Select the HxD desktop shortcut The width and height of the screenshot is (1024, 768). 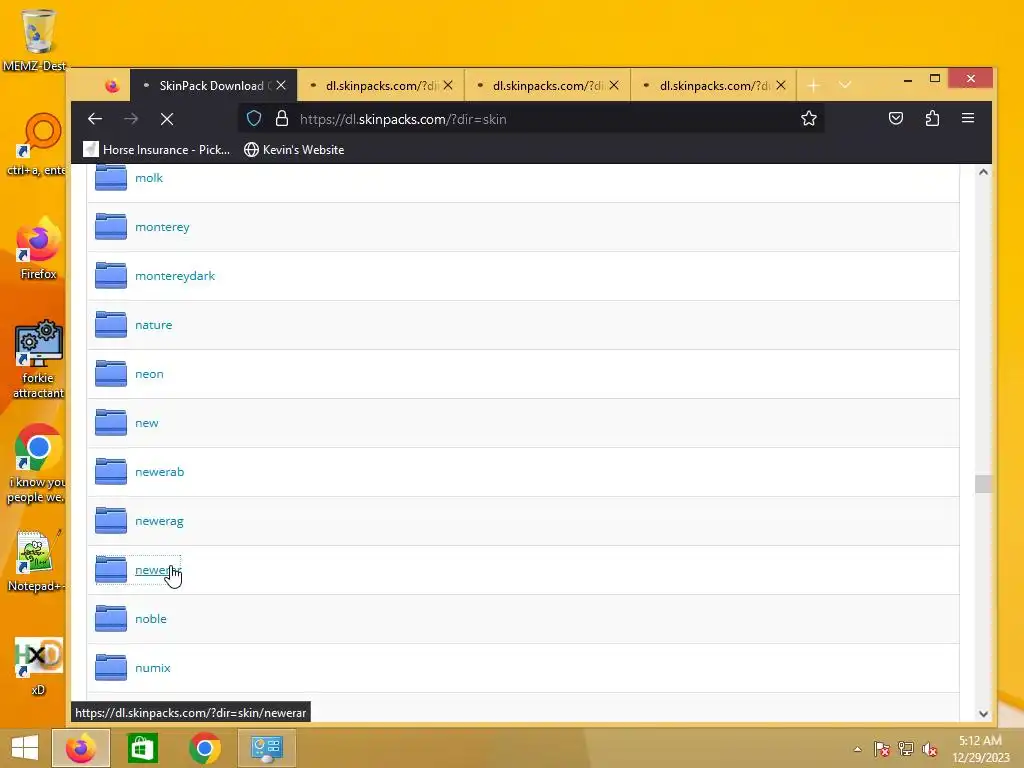[x=38, y=666]
